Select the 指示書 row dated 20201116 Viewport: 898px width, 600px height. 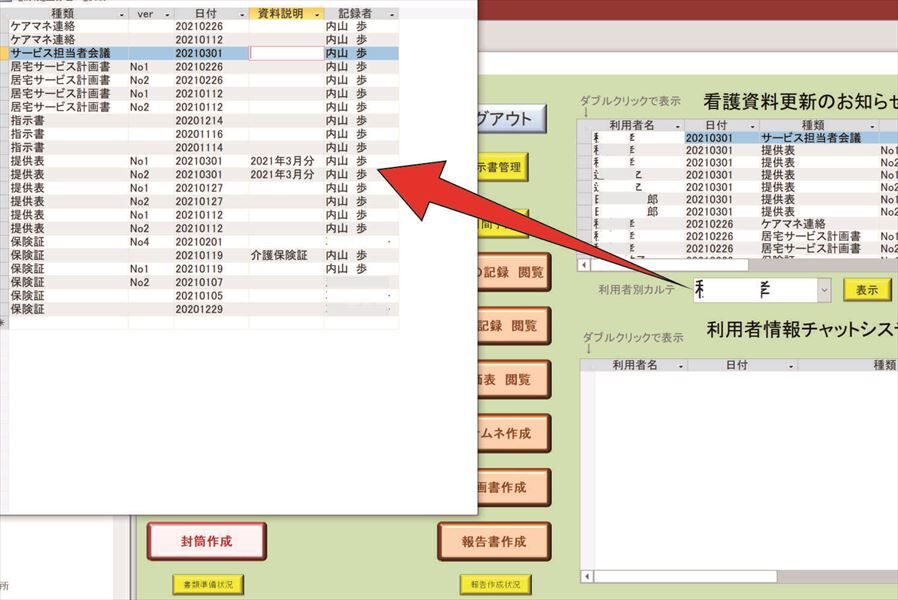[x=204, y=134]
